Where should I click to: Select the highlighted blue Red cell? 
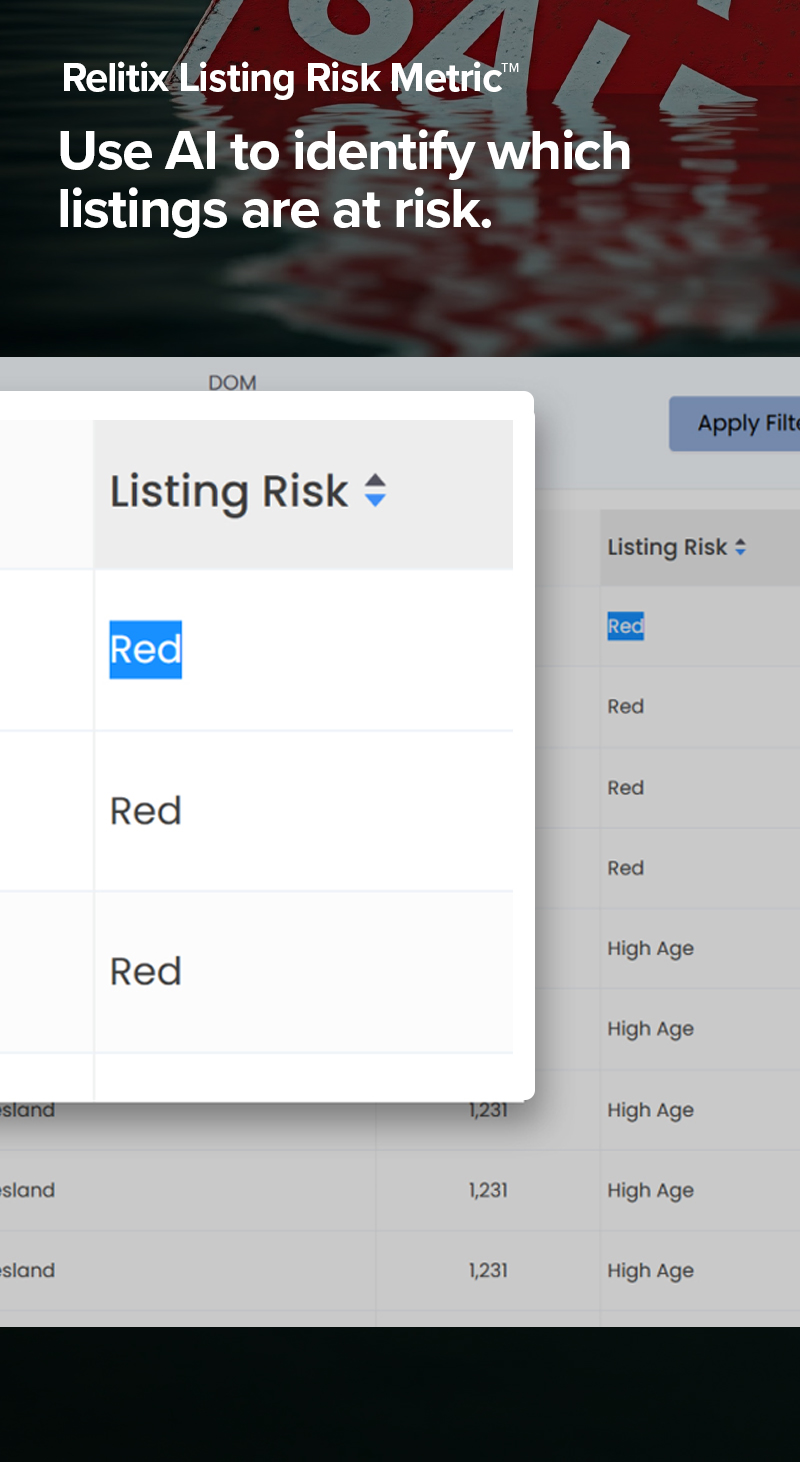[x=145, y=649]
